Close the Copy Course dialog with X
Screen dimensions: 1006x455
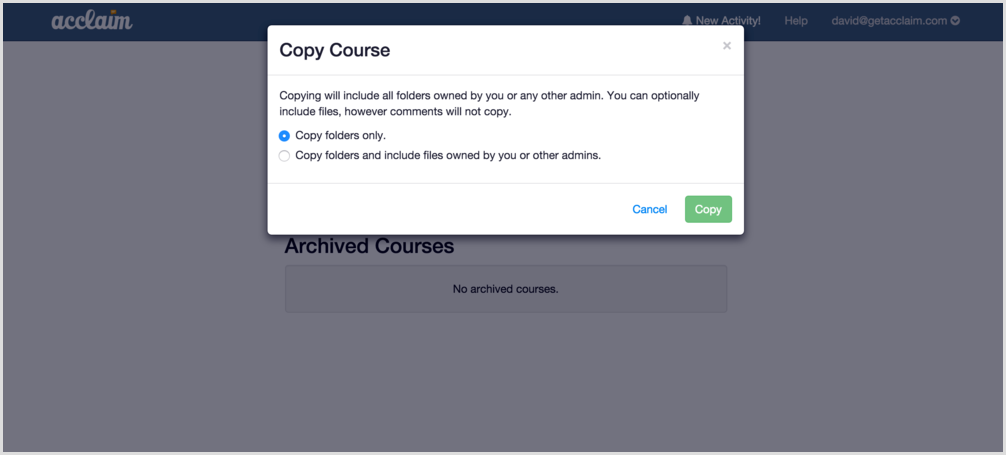point(726,46)
